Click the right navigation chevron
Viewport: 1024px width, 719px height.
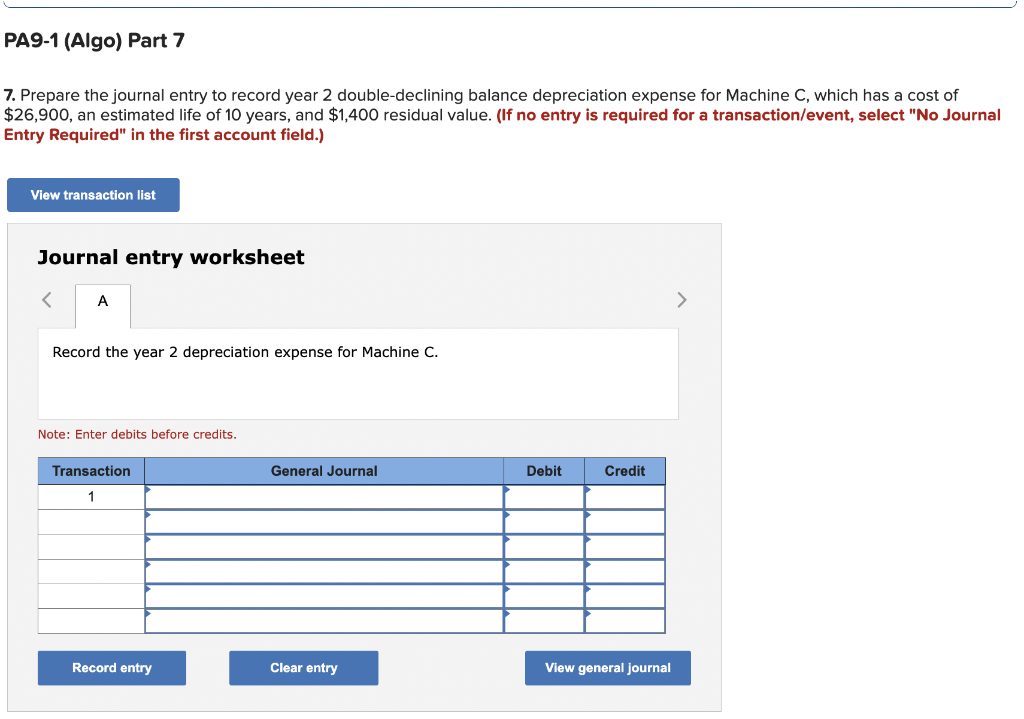tap(681, 299)
